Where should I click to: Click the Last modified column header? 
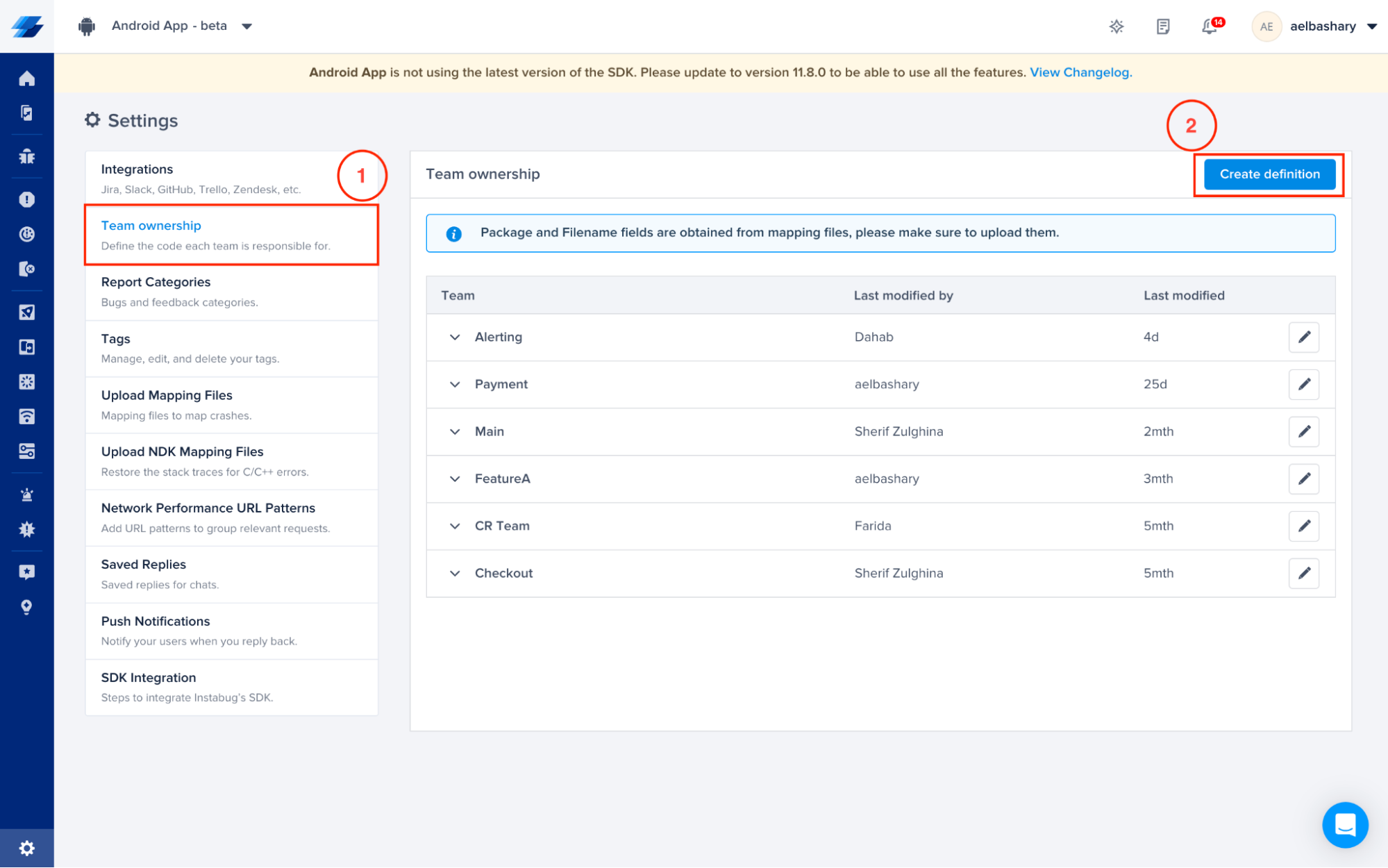click(x=1183, y=295)
